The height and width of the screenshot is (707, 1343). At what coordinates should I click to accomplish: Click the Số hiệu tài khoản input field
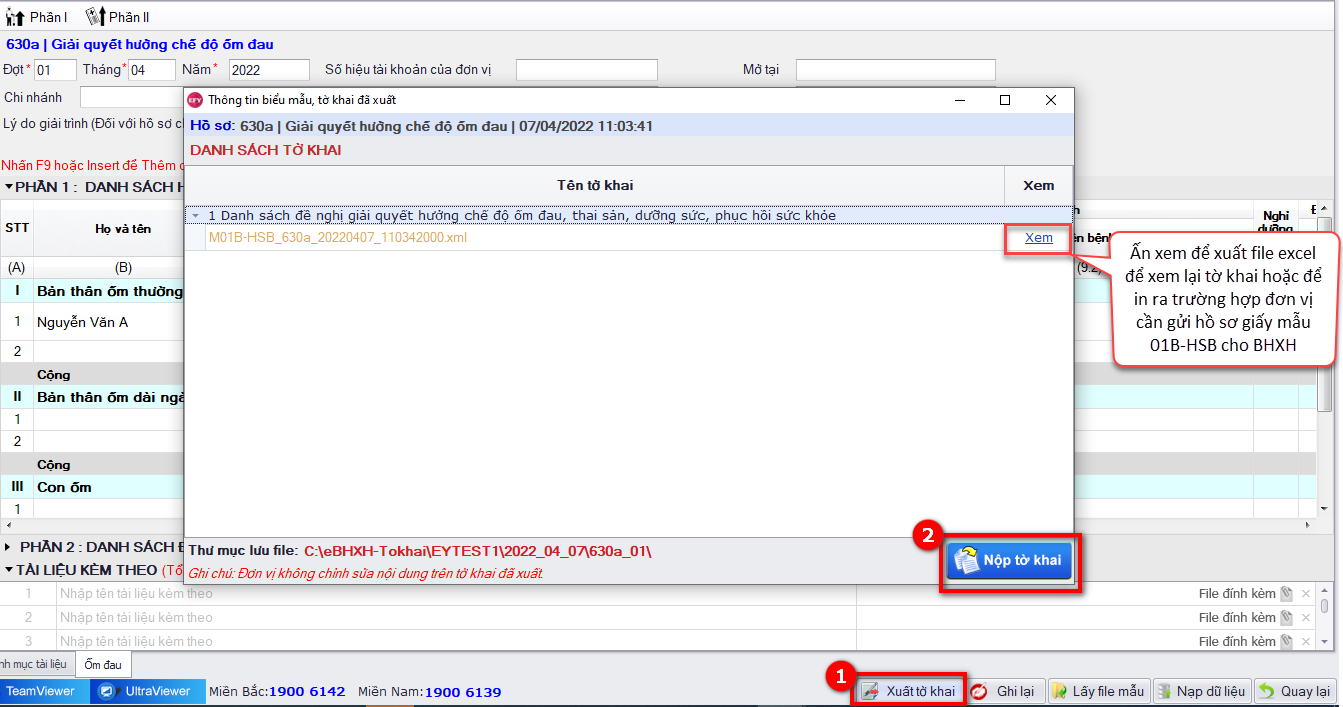point(587,70)
